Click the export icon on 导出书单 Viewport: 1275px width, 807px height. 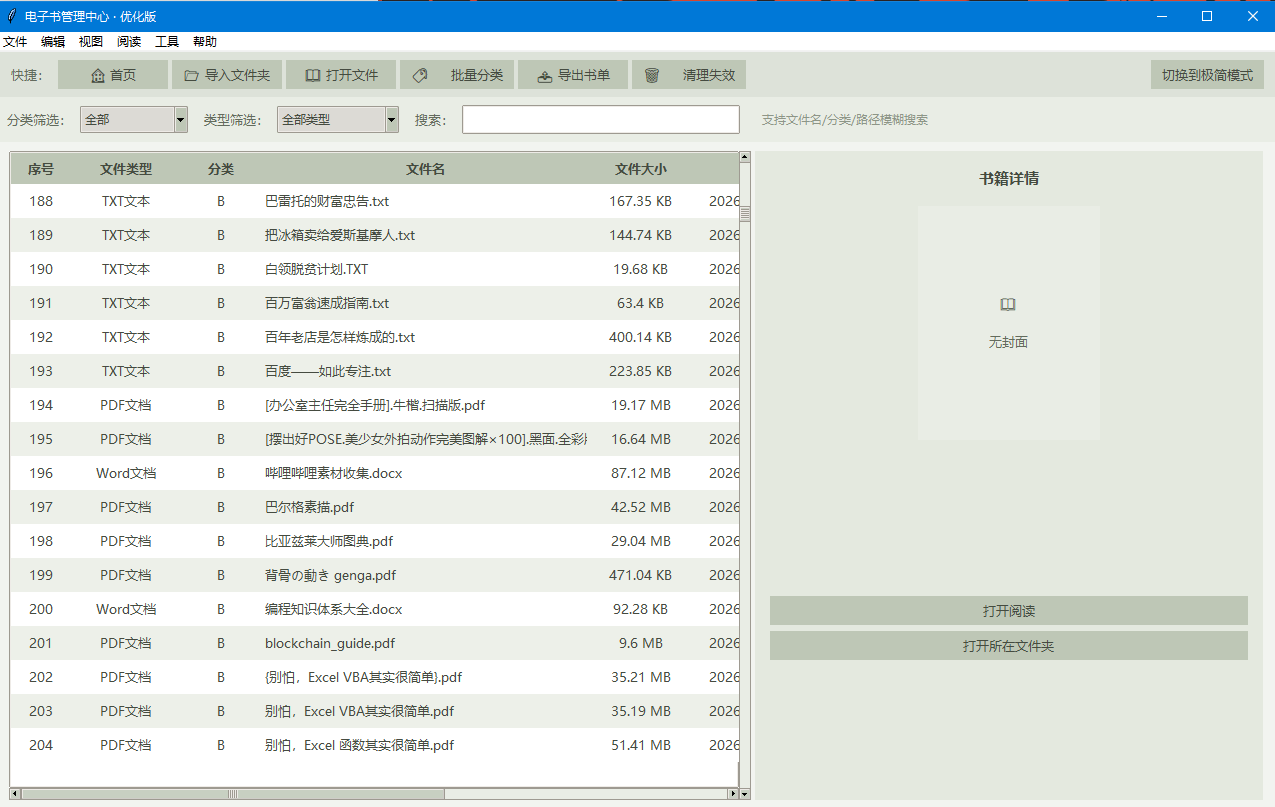pos(545,75)
